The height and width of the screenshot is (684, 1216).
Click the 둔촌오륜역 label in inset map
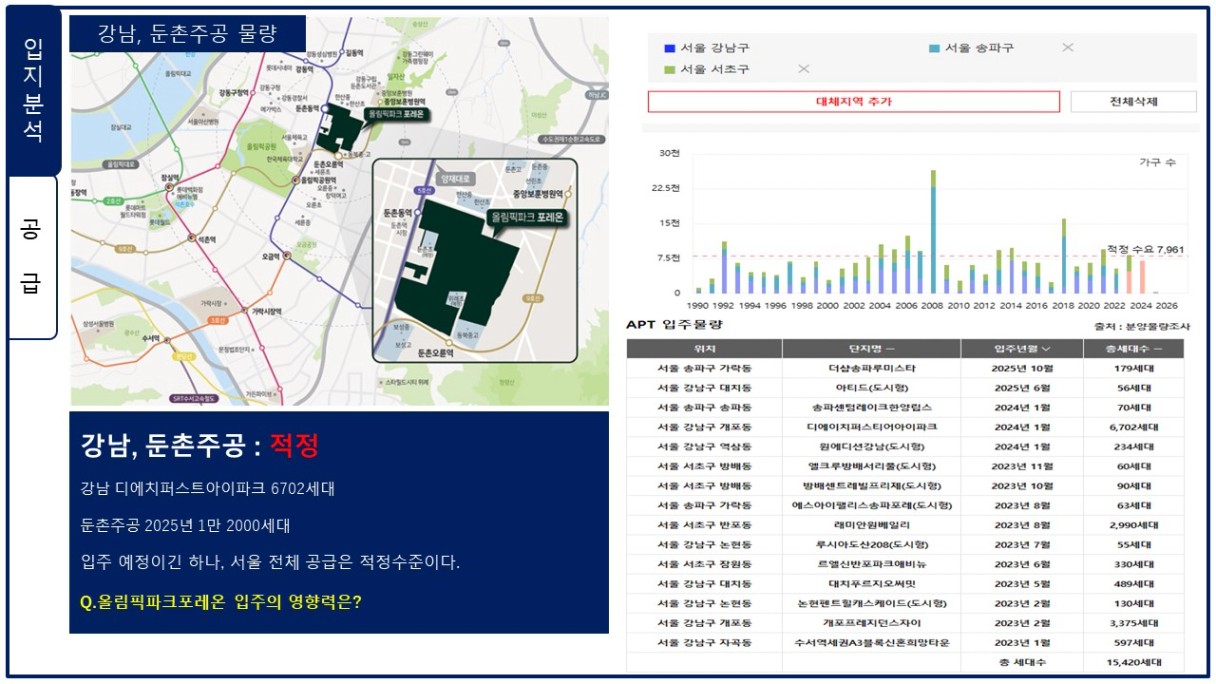[436, 353]
